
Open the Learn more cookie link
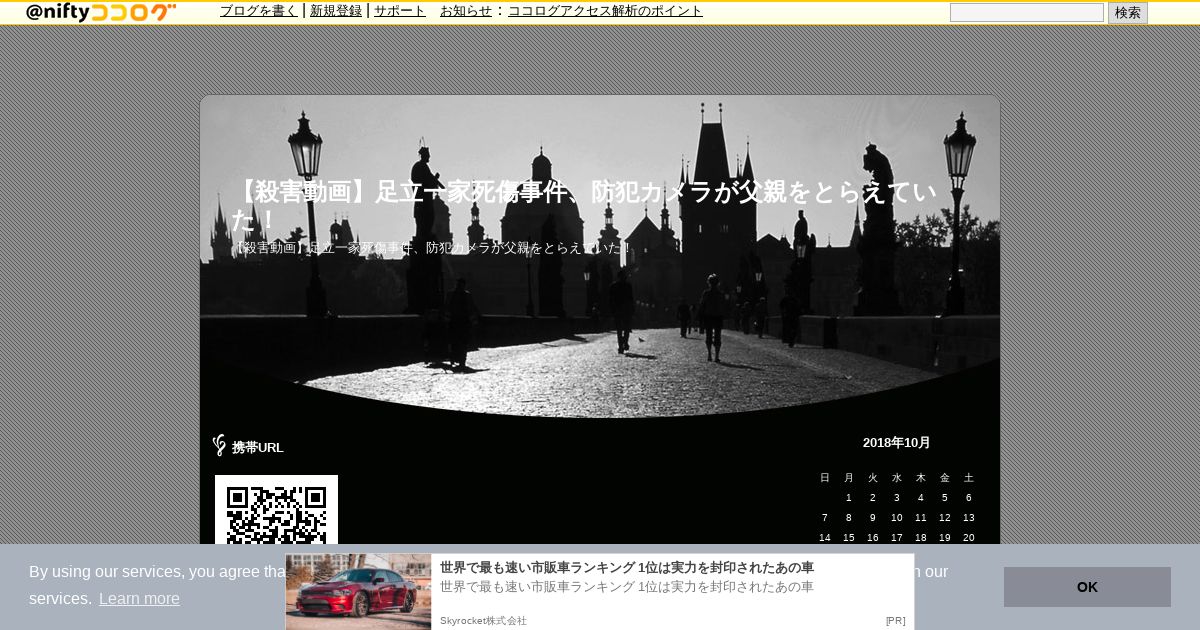(139, 599)
